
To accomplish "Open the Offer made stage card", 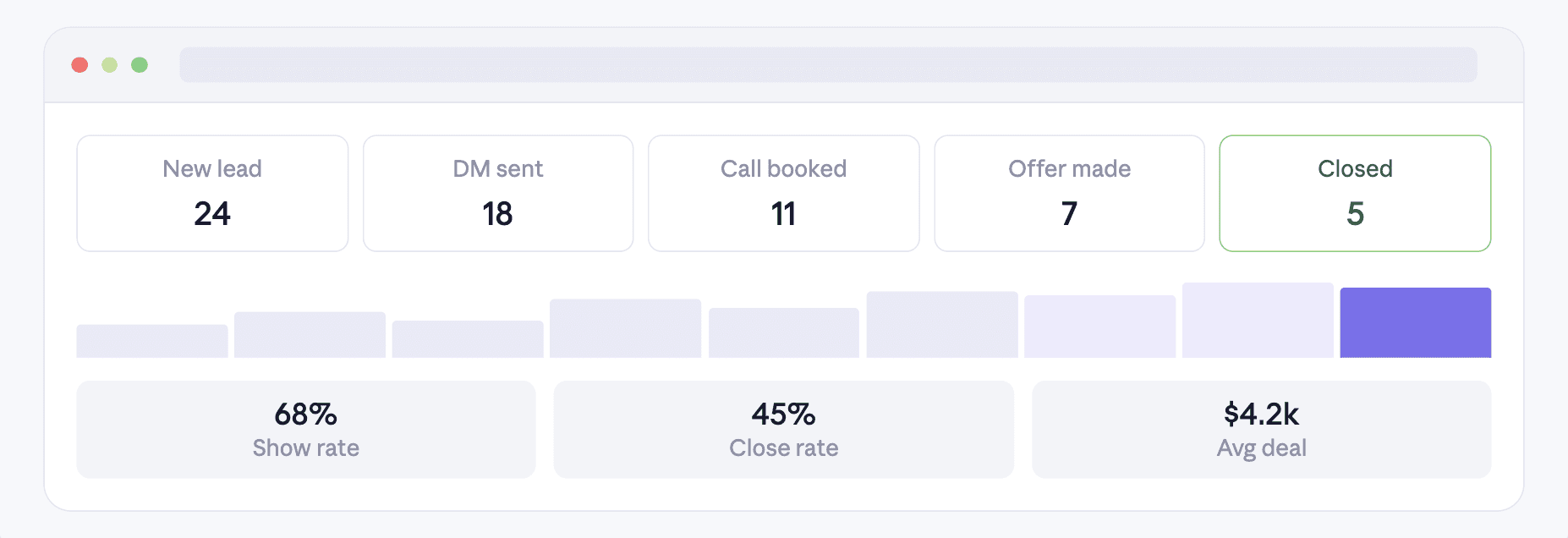I will pos(1069,194).
